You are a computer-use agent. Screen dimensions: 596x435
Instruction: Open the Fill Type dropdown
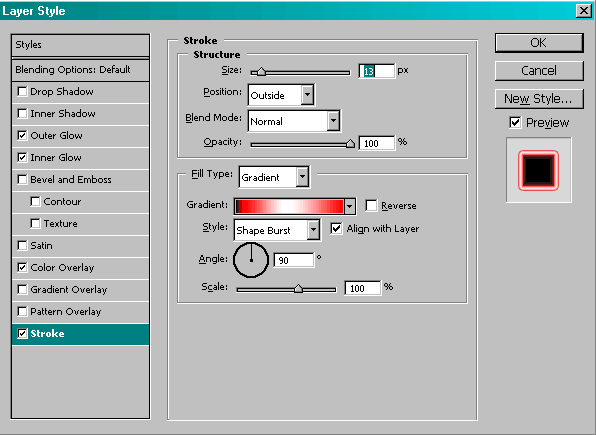tap(274, 177)
